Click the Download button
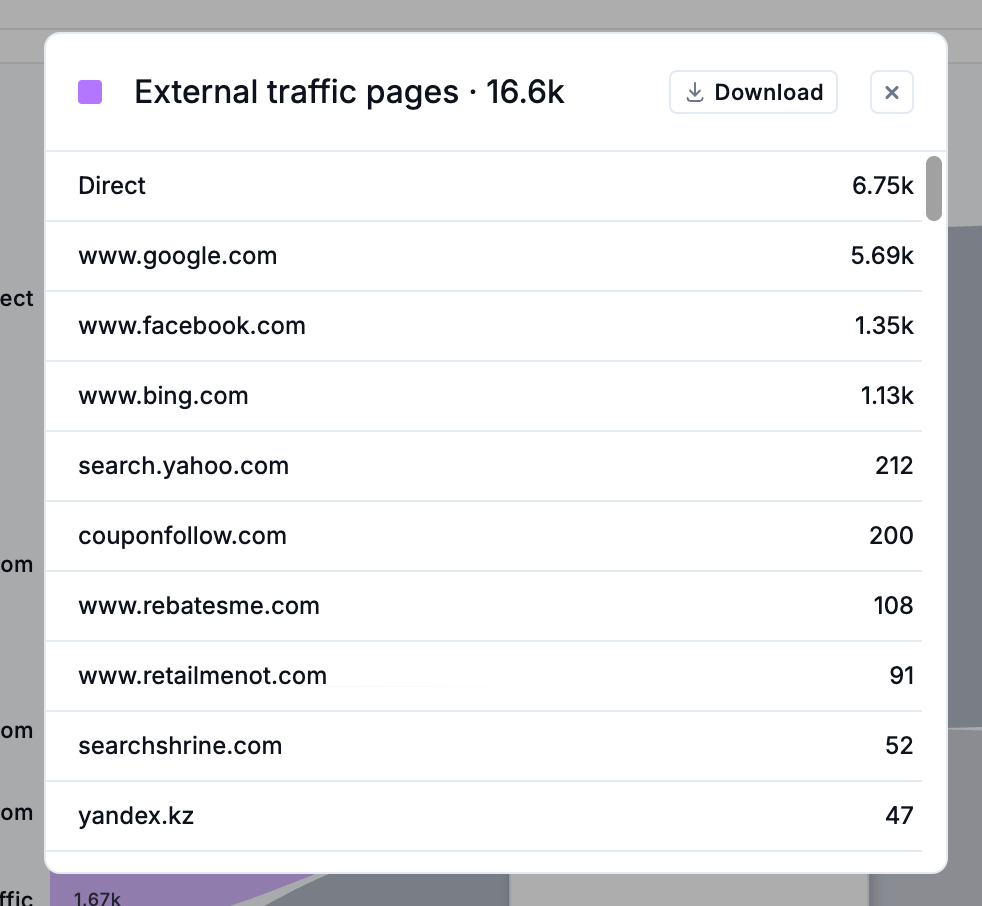 click(x=753, y=93)
